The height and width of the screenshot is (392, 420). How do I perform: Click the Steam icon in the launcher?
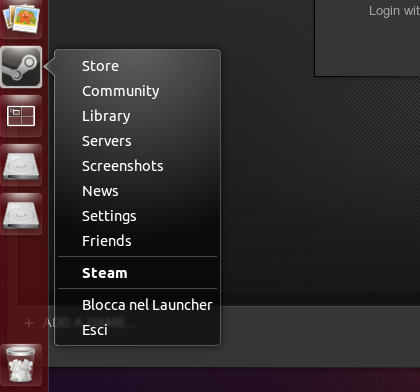click(21, 67)
